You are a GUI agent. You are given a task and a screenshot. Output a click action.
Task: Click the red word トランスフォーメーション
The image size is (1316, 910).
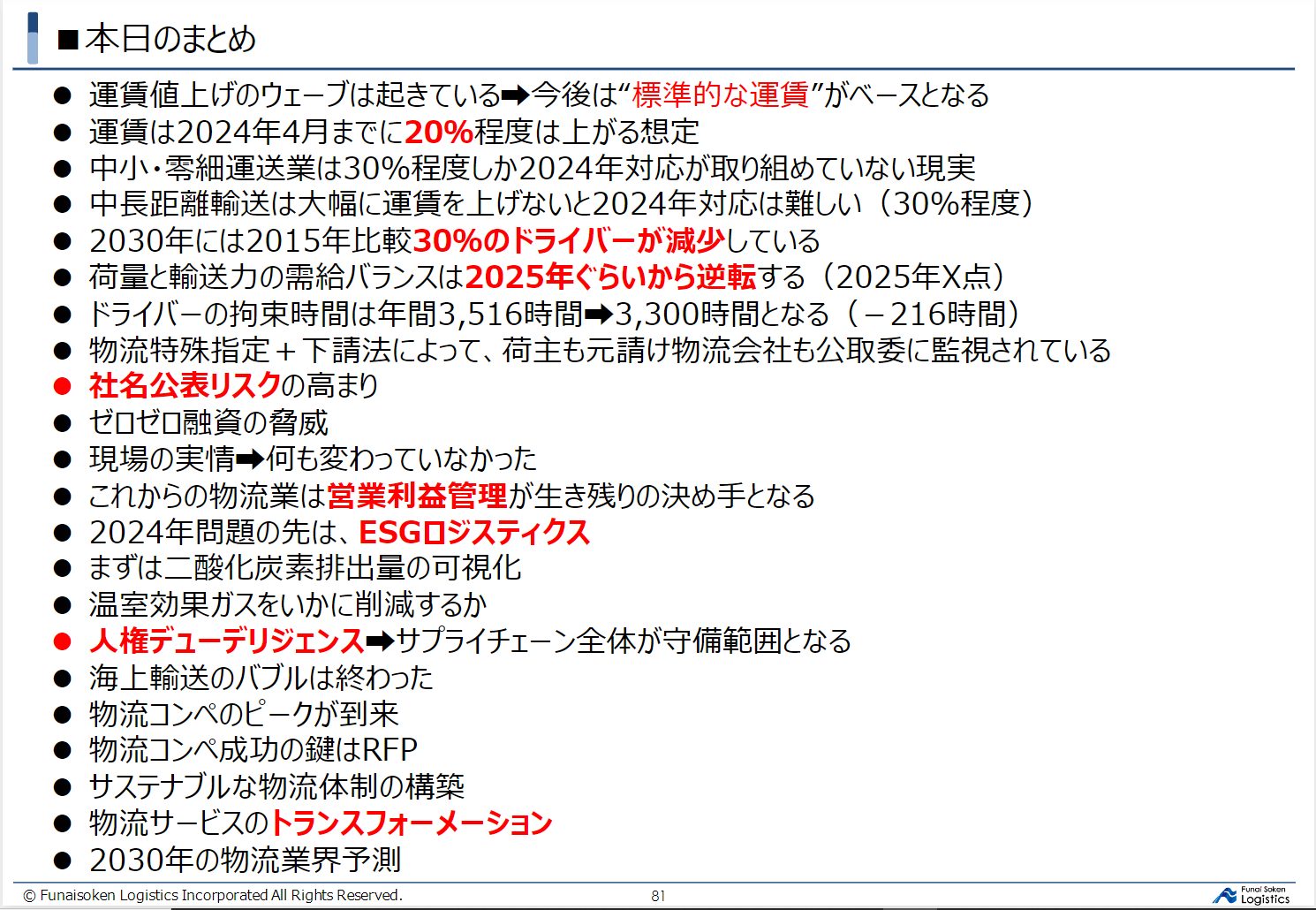[x=411, y=823]
